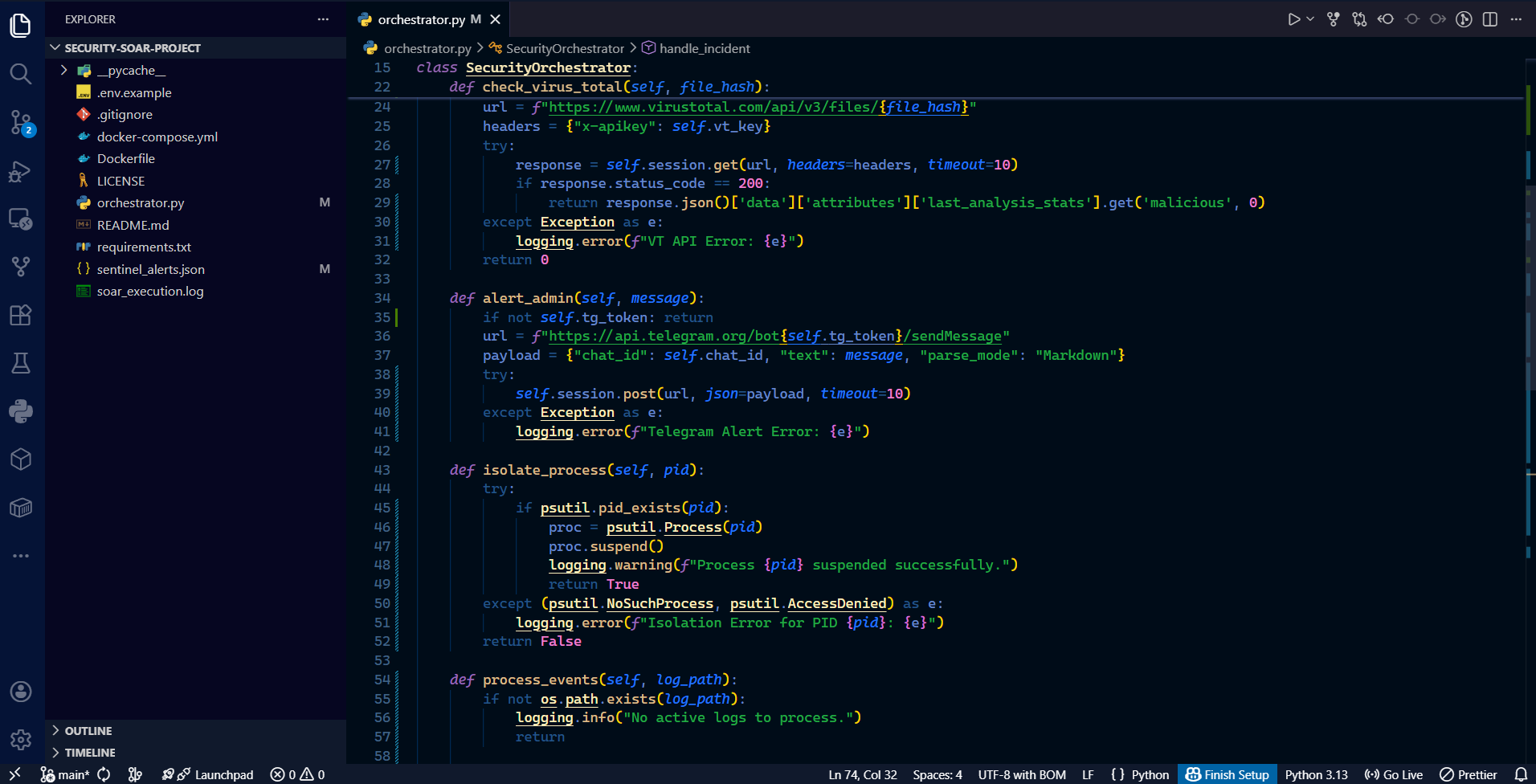This screenshot has height=784, width=1536.
Task: Click the Finish Setup button
Action: 1228,774
